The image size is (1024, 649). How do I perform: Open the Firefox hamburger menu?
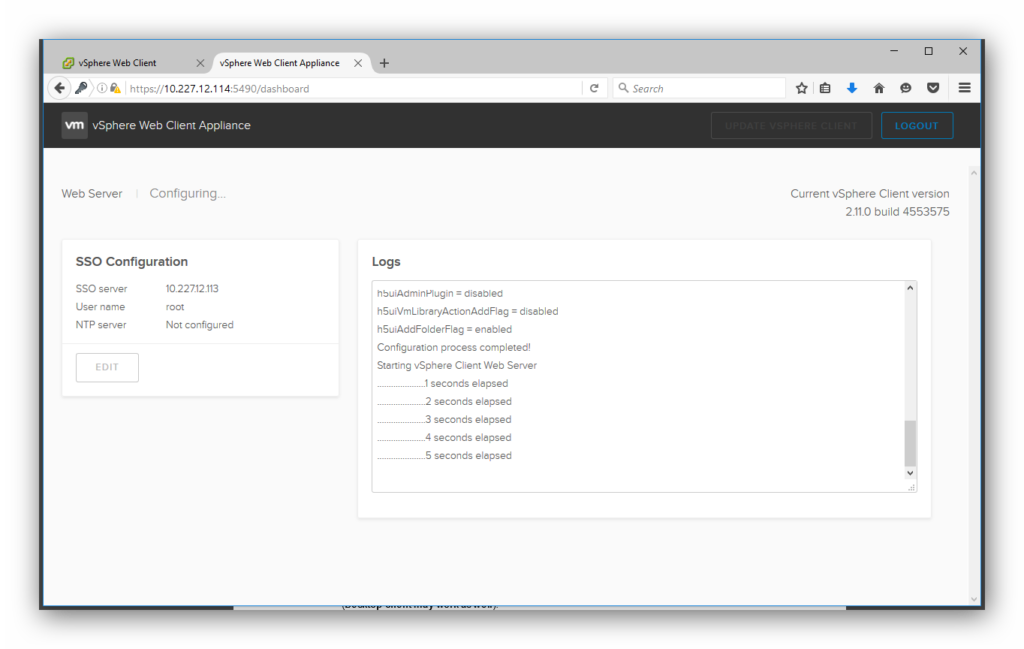click(963, 88)
